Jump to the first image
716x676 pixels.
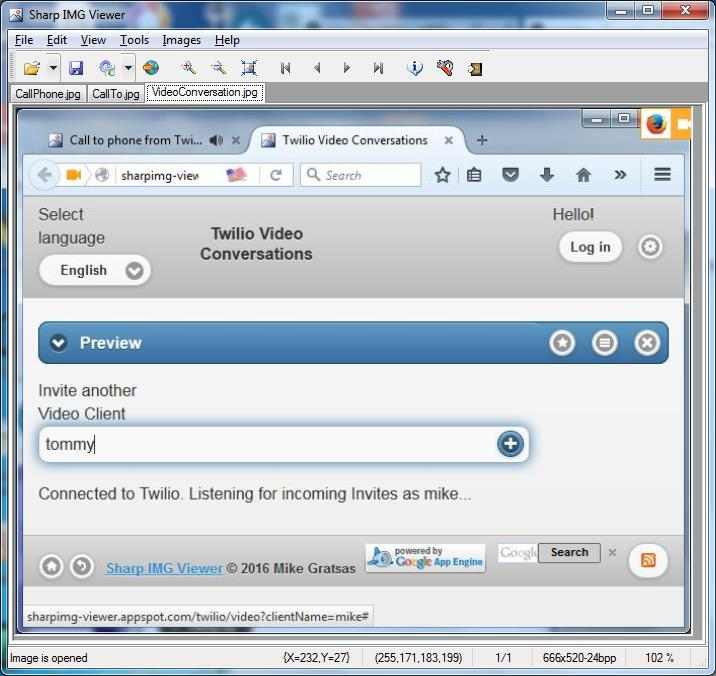click(x=285, y=68)
